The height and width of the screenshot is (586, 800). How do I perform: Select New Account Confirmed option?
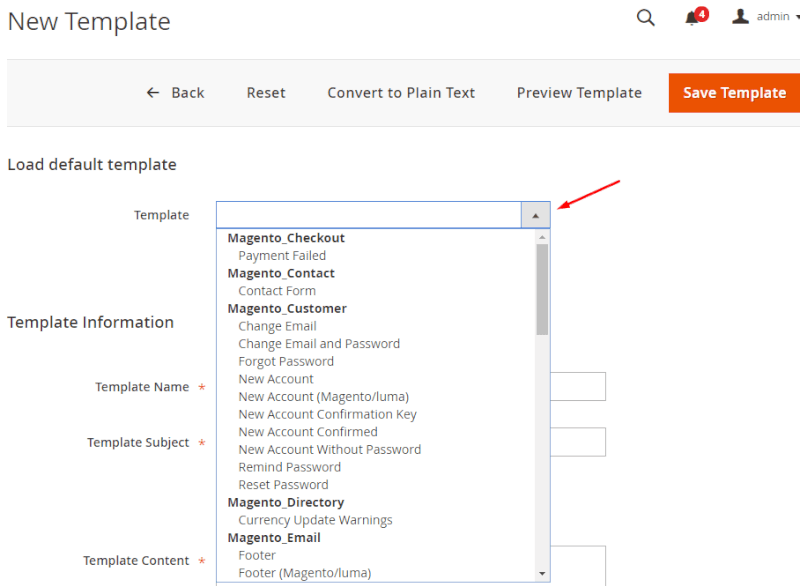[308, 431]
